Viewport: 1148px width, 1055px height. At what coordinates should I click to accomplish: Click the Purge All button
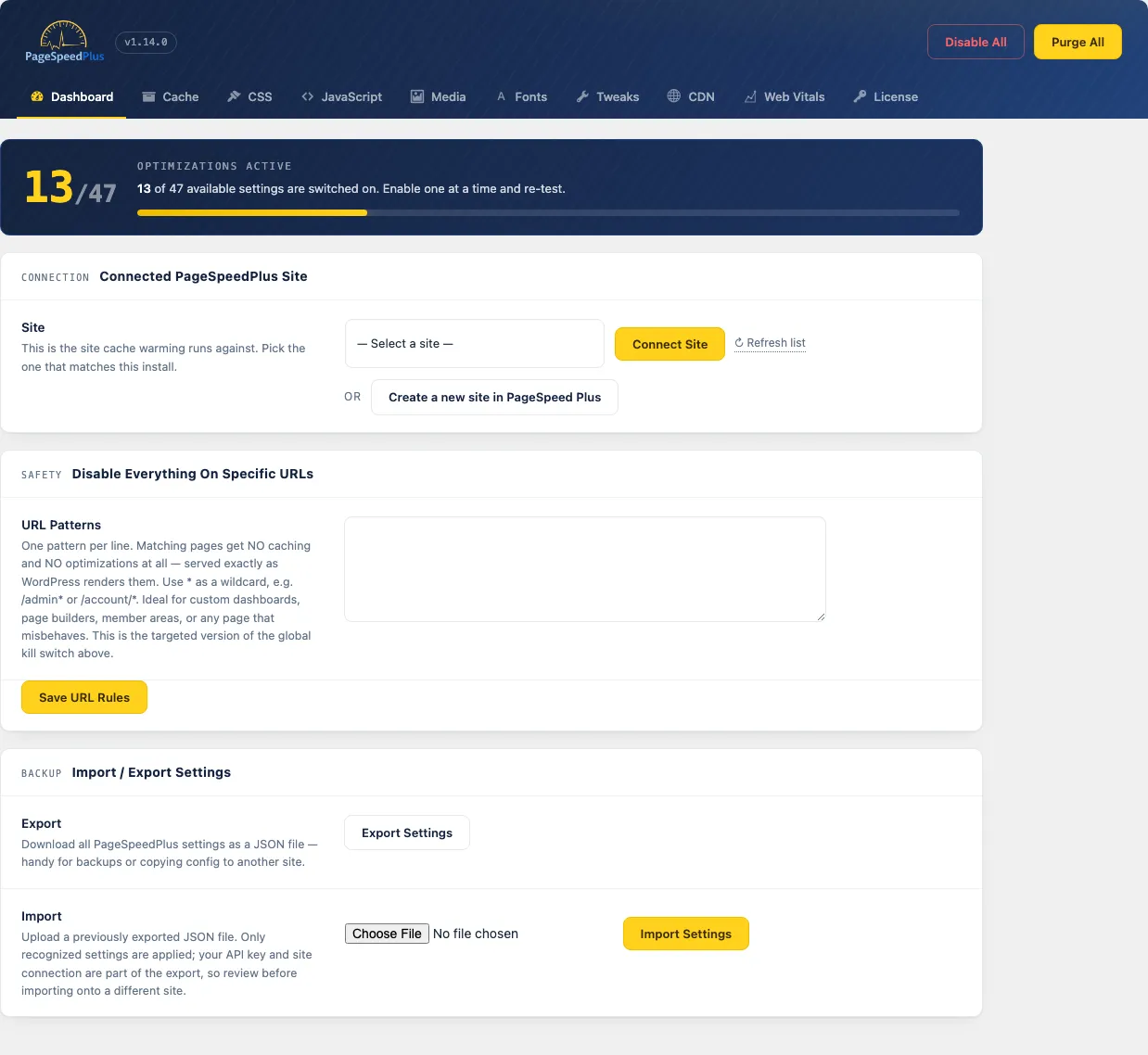click(1078, 42)
